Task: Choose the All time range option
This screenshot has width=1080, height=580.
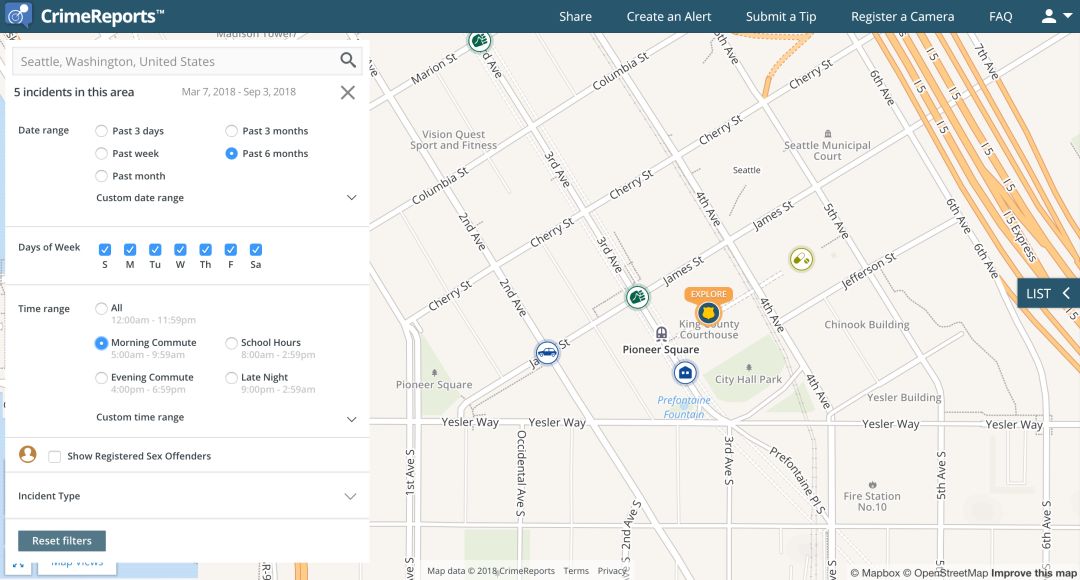Action: tap(101, 308)
